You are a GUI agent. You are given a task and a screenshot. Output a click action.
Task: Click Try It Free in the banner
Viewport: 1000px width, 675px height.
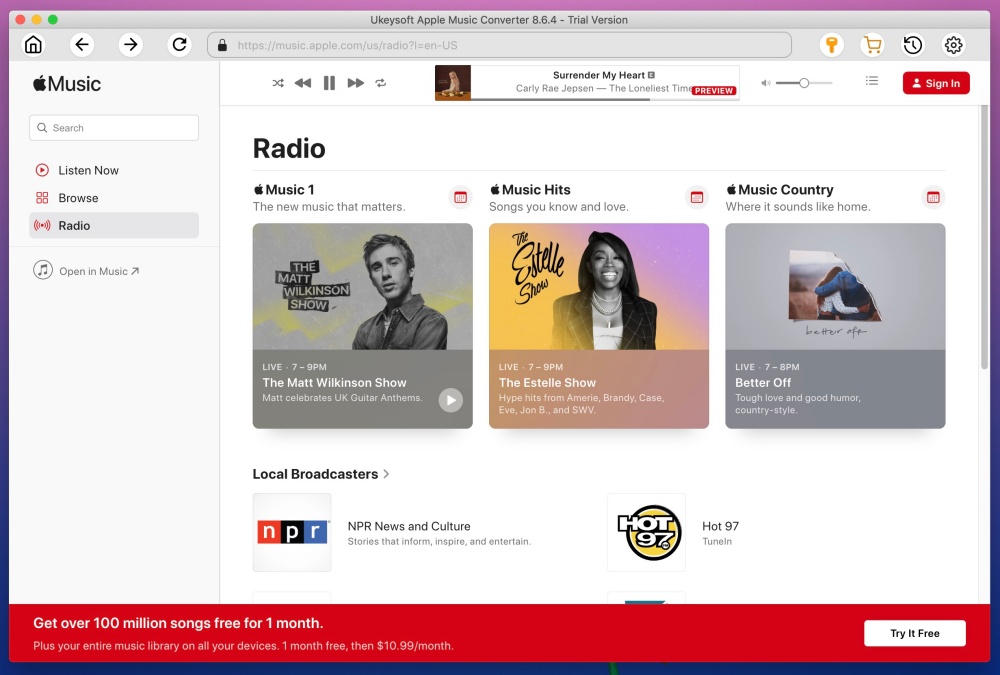914,632
